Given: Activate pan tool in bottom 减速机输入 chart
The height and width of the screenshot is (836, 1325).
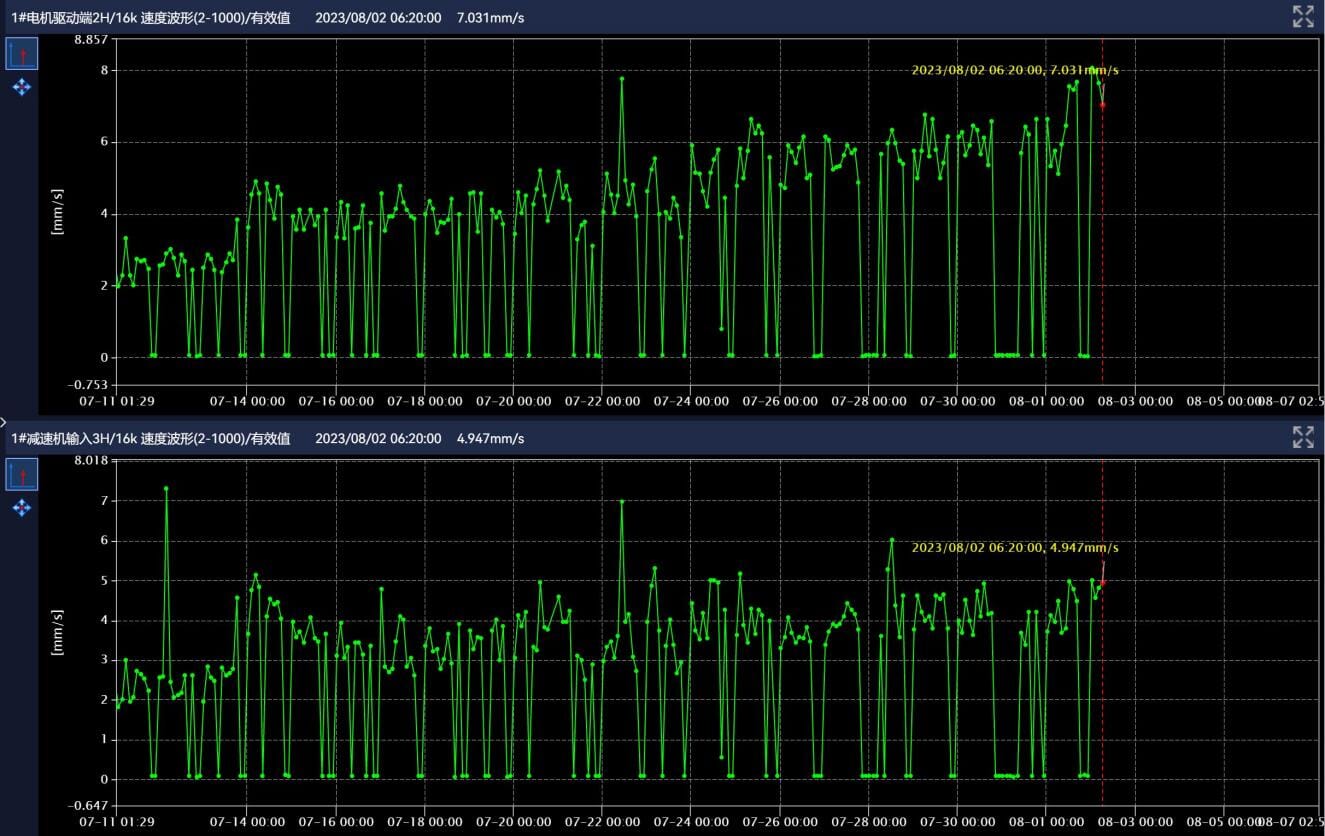Looking at the screenshot, I should point(22,508).
